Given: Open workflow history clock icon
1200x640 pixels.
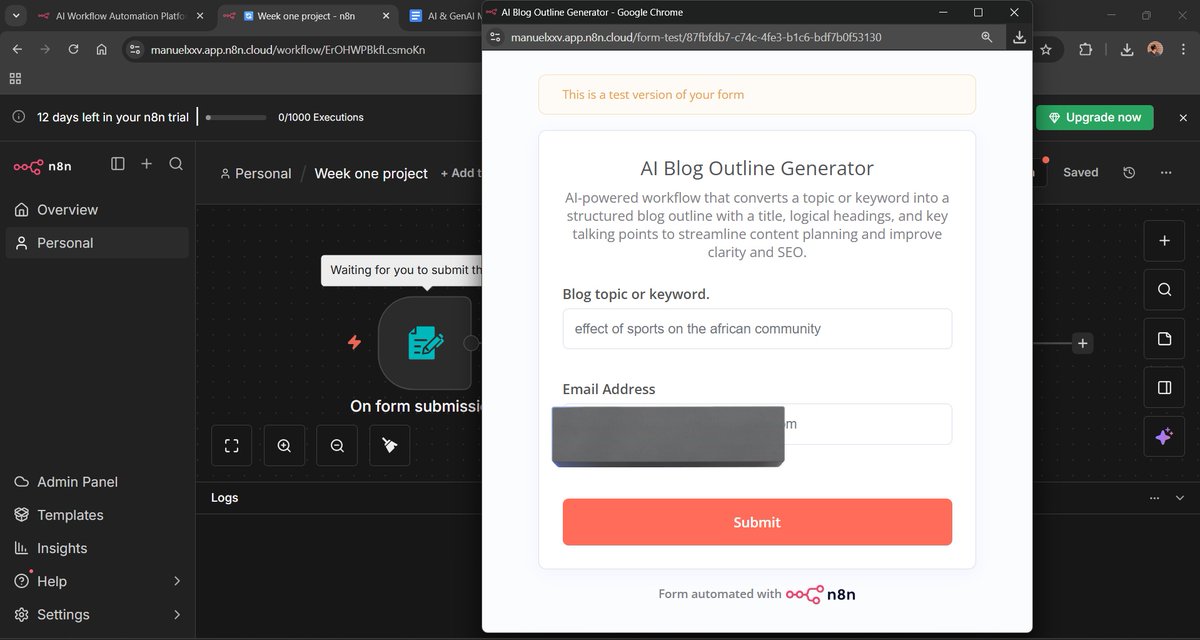Looking at the screenshot, I should pos(1129,172).
